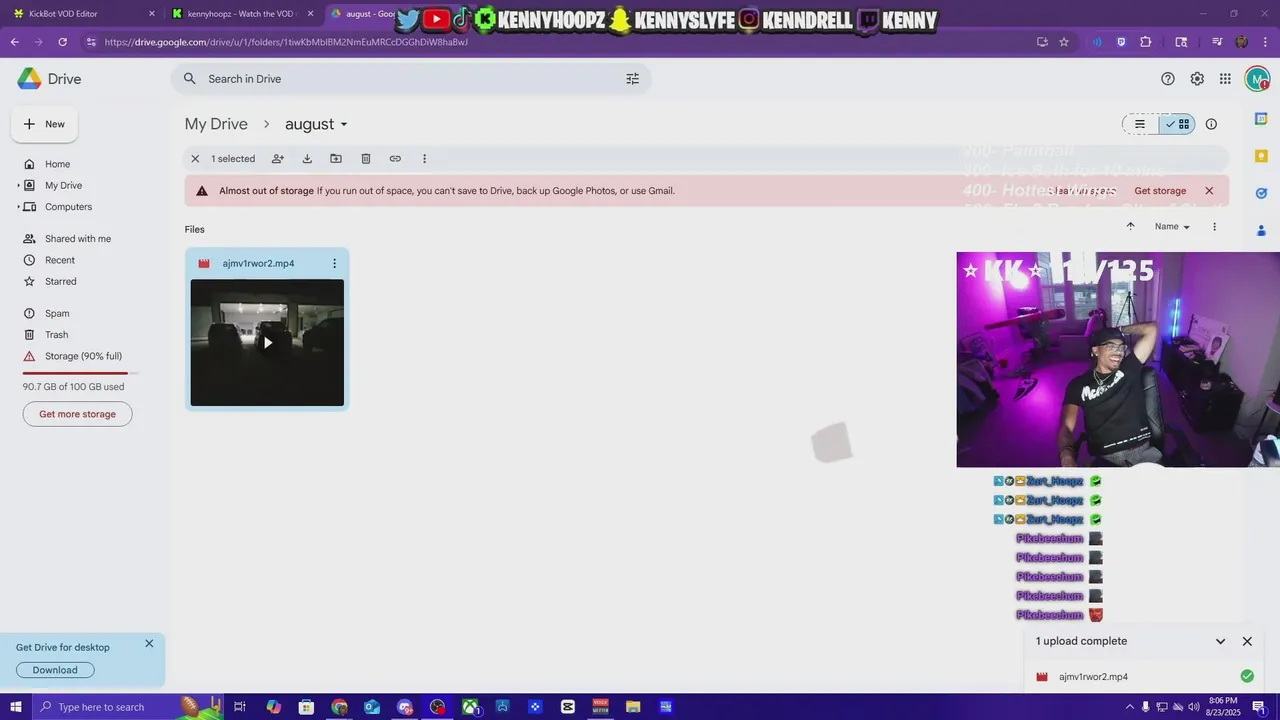Switch to kennyhoopz Watch the VOD tab
Image resolution: width=1280 pixels, height=720 pixels.
(x=243, y=14)
